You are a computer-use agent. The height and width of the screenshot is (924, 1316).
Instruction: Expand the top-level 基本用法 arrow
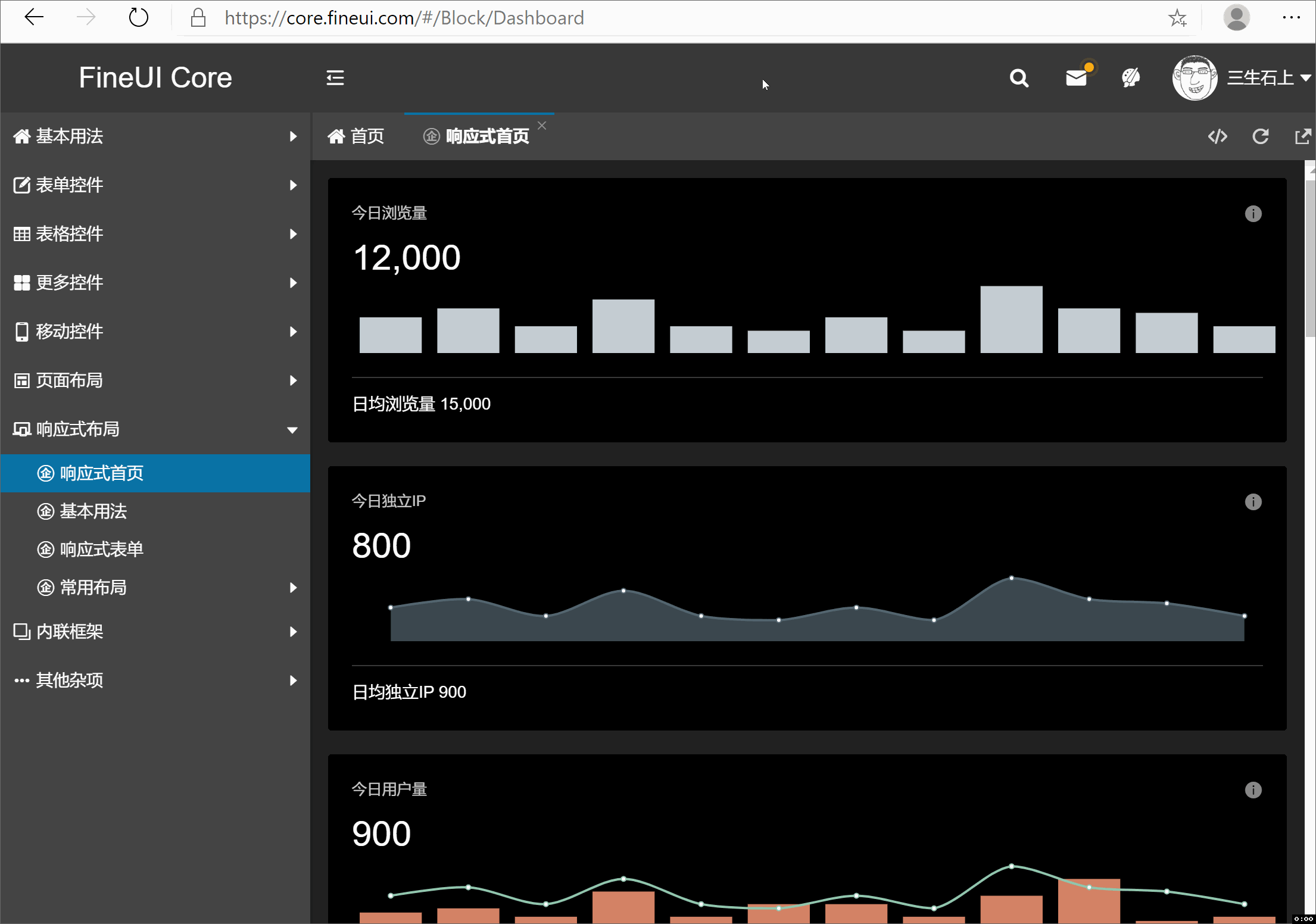click(293, 136)
